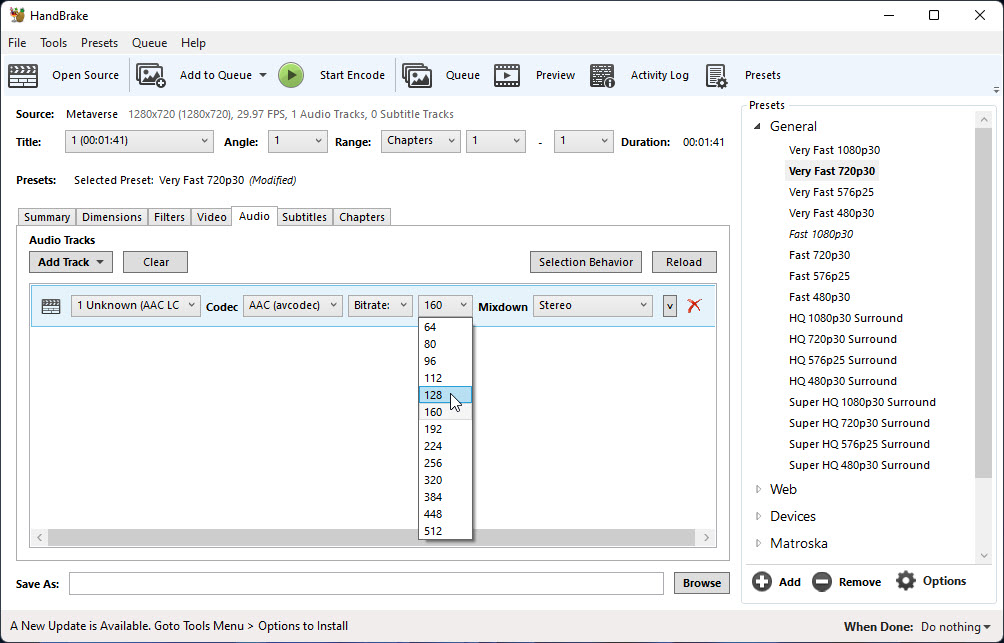Viewport: 1004px width, 643px height.
Task: Select 64 in the bitrate list
Action: 445,327
